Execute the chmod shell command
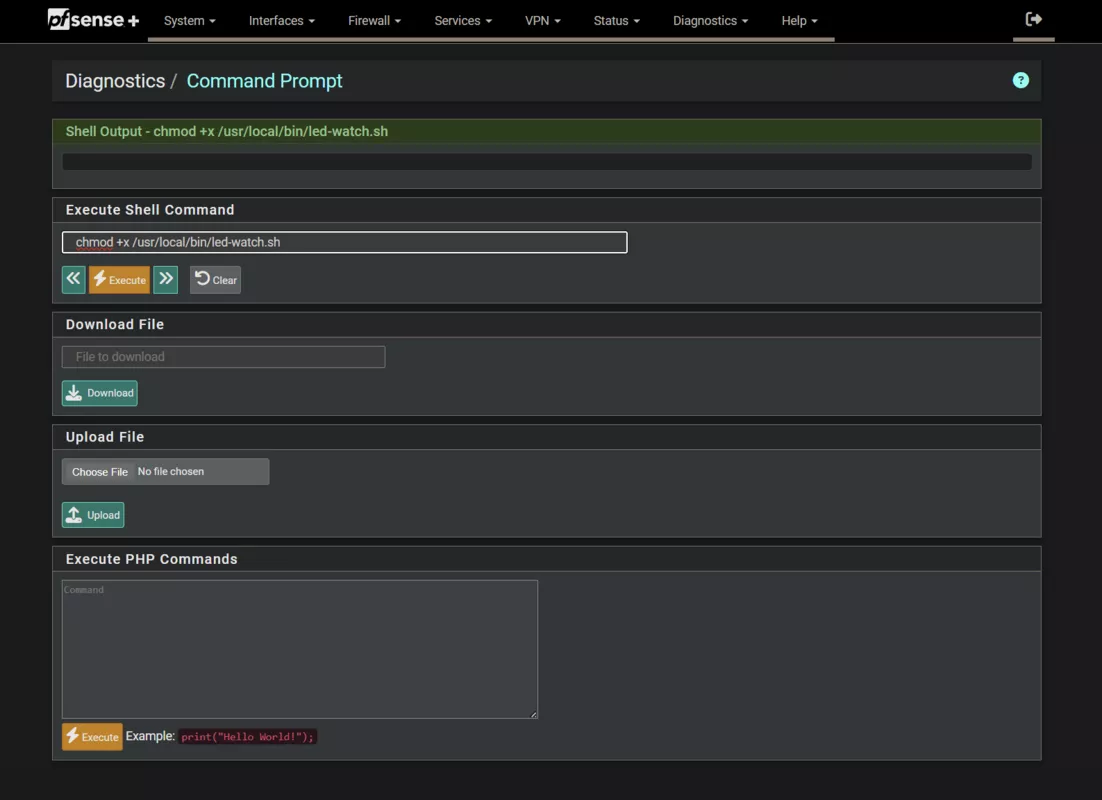 point(119,279)
